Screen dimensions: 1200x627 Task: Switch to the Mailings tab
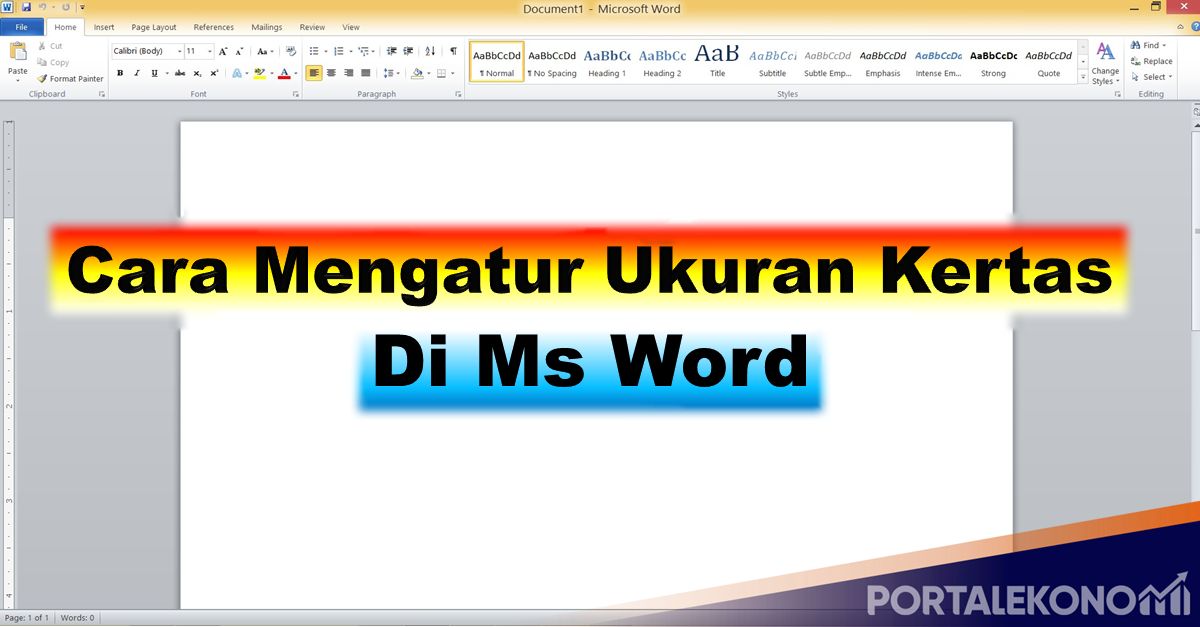266,27
